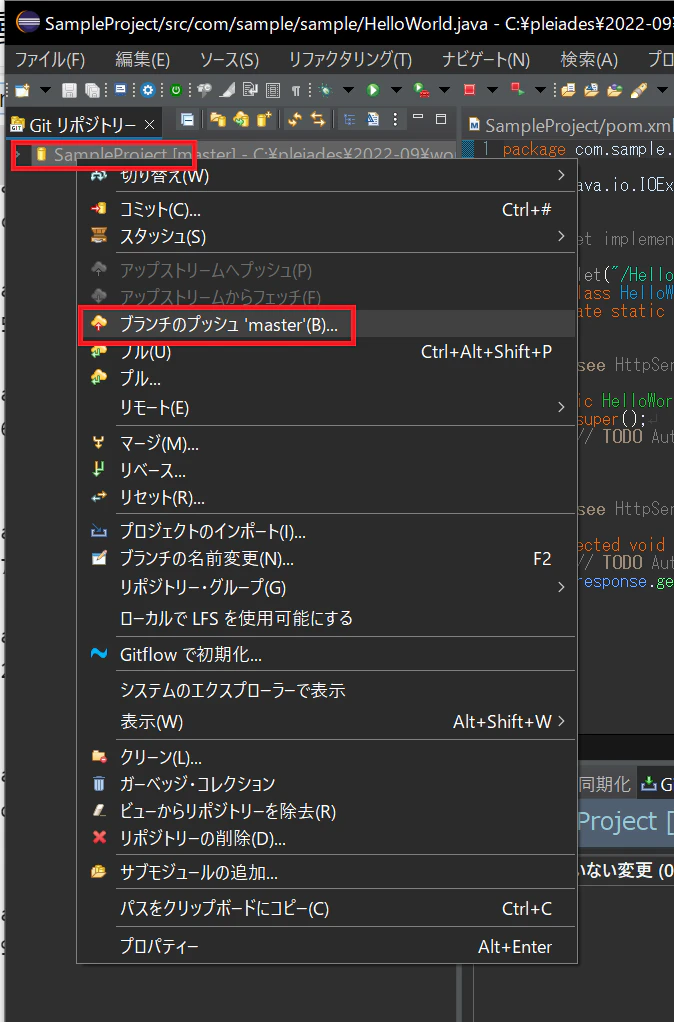Toggle Link with Selection in Git view
The width and height of the screenshot is (674, 1022).
295,119
